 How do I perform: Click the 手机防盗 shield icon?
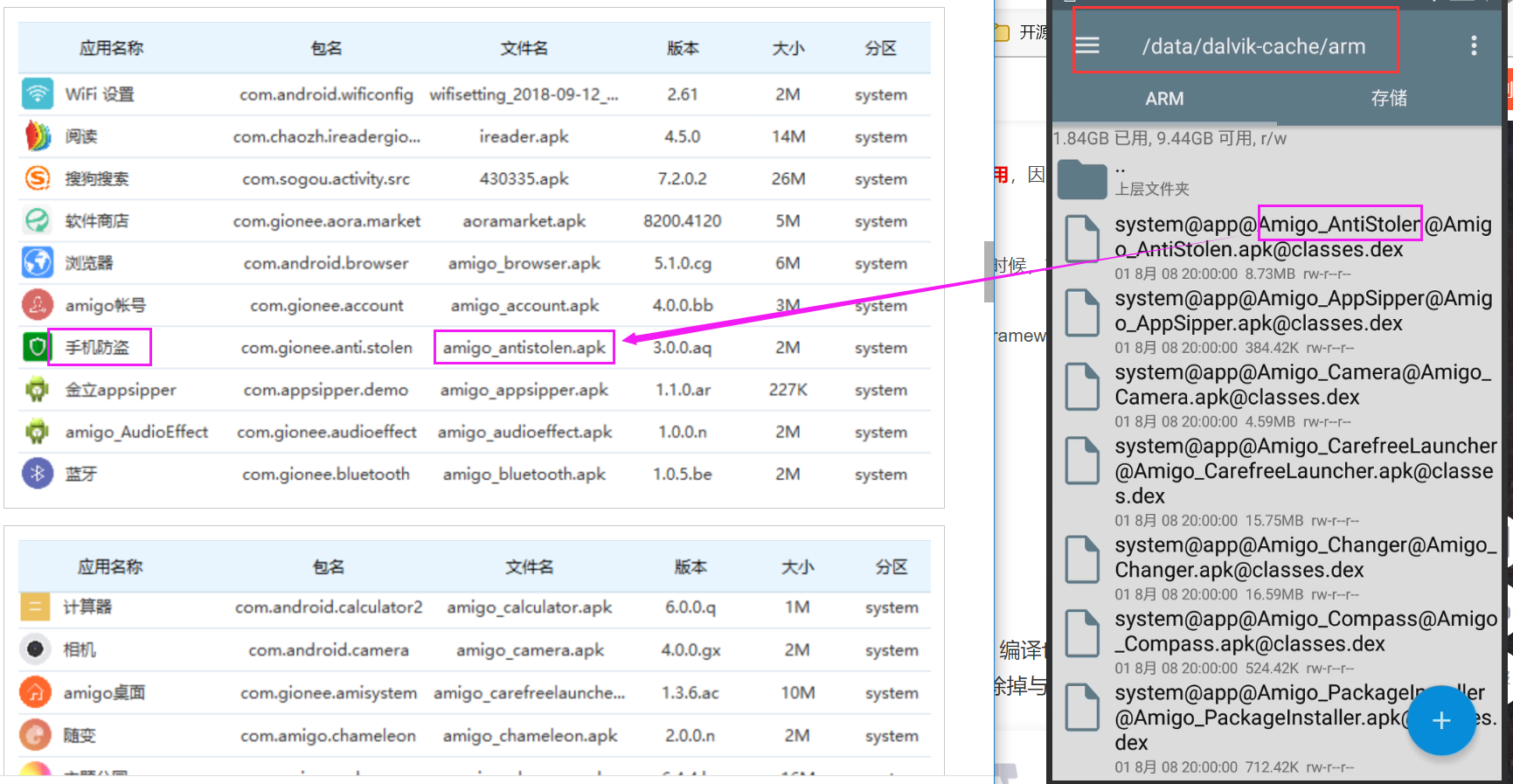pyautogui.click(x=36, y=347)
